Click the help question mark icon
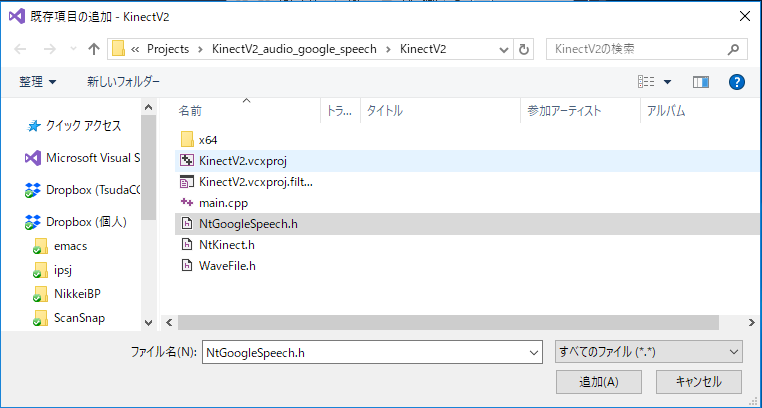 coord(737,81)
